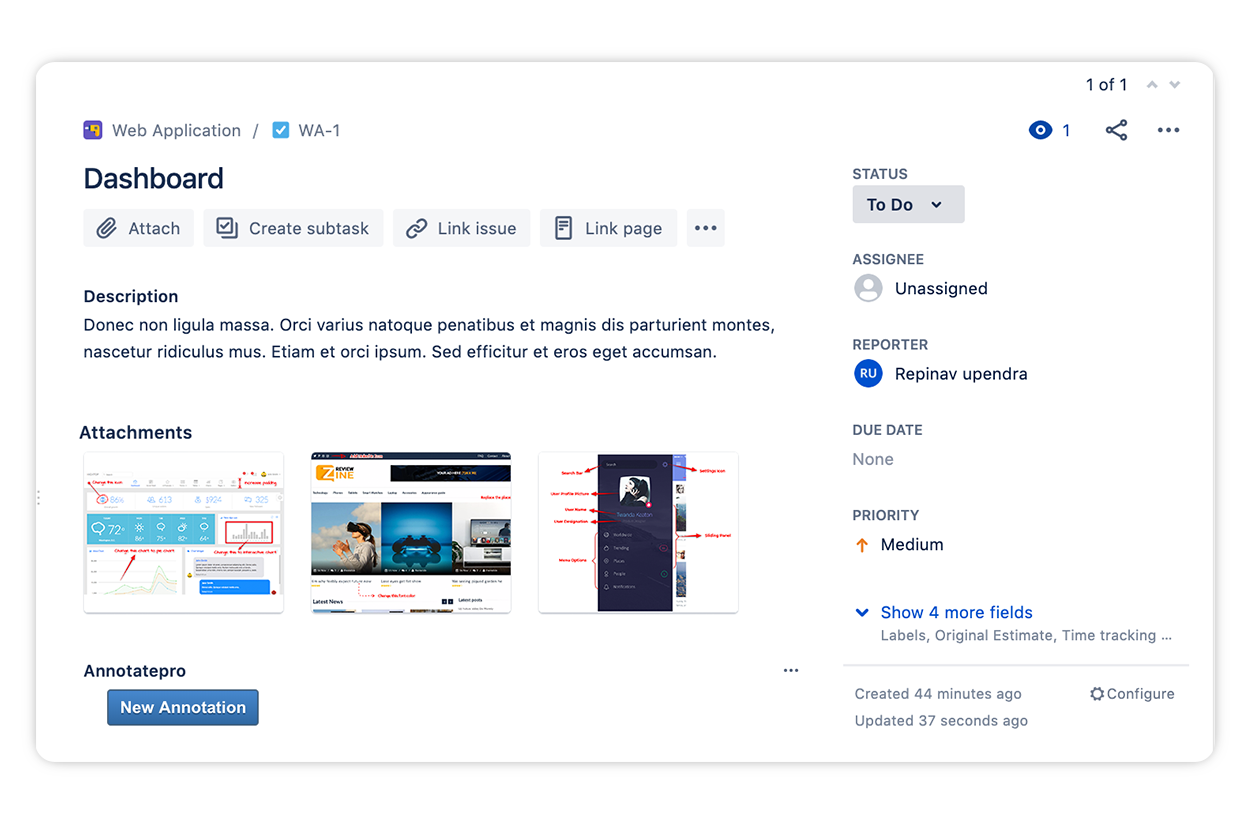Open the Annotatepro panel ellipsis menu

point(791,671)
